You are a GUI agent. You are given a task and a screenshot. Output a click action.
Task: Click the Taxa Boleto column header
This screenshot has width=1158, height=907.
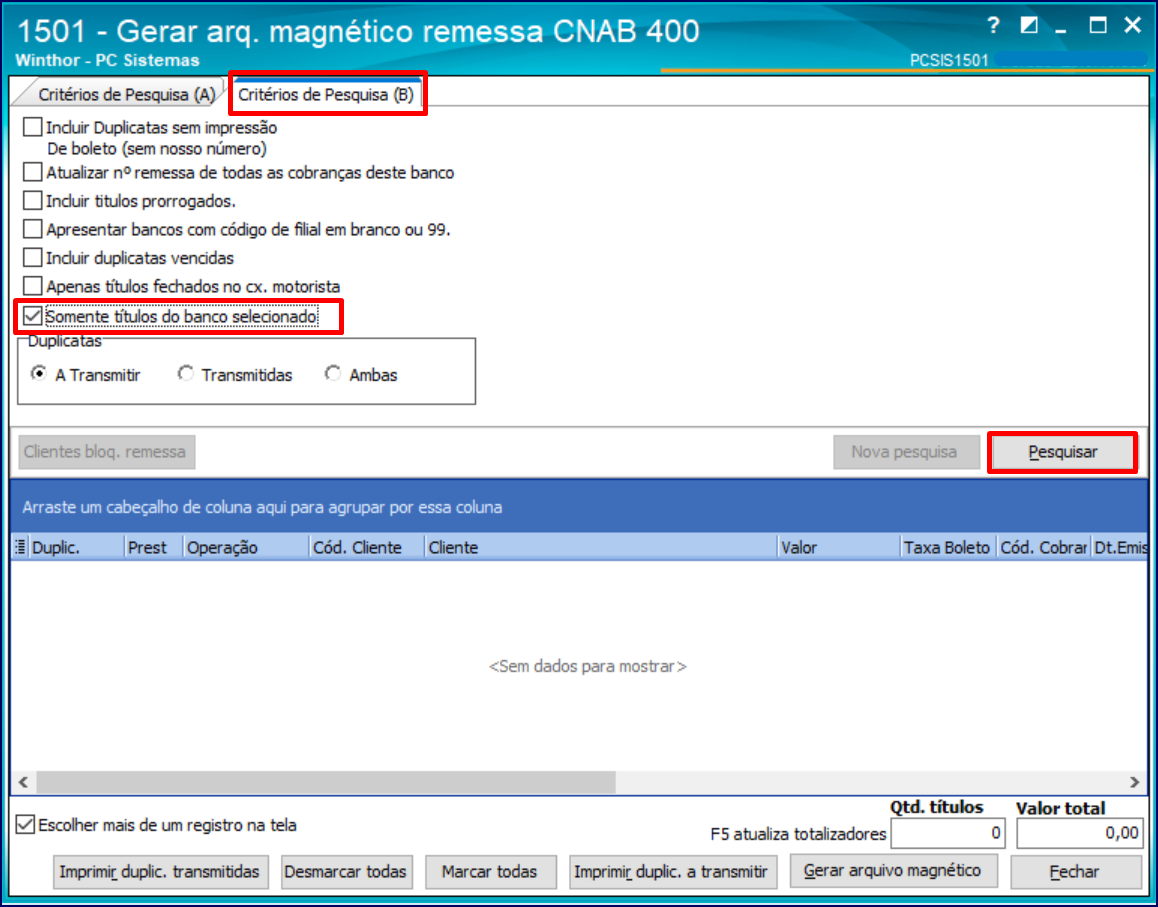948,547
